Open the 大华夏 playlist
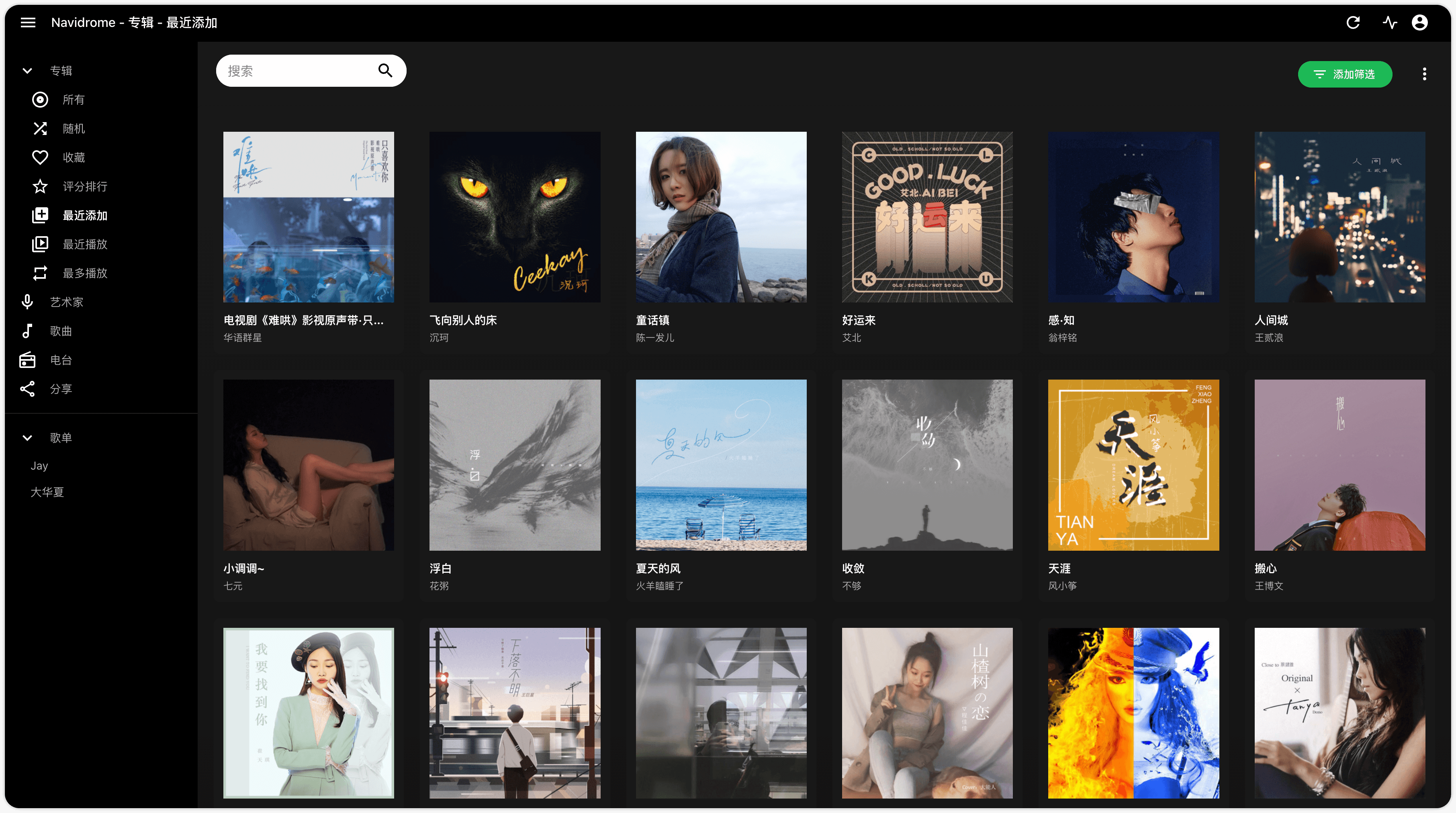Viewport: 1456px width, 813px height. [47, 492]
